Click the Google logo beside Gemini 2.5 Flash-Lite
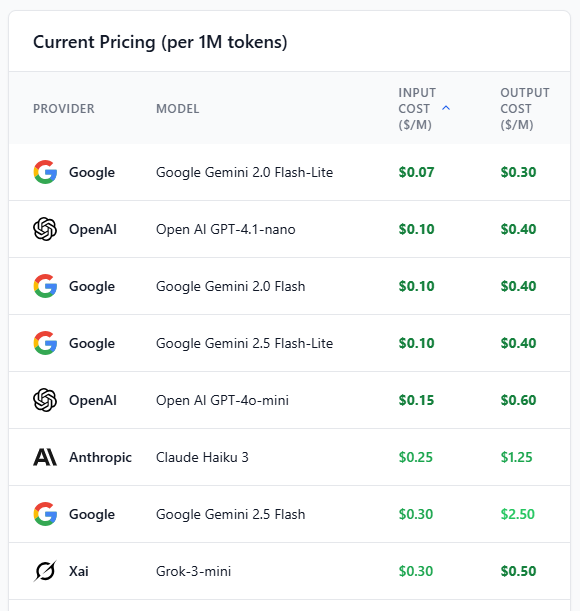The width and height of the screenshot is (580, 611). click(x=45, y=343)
